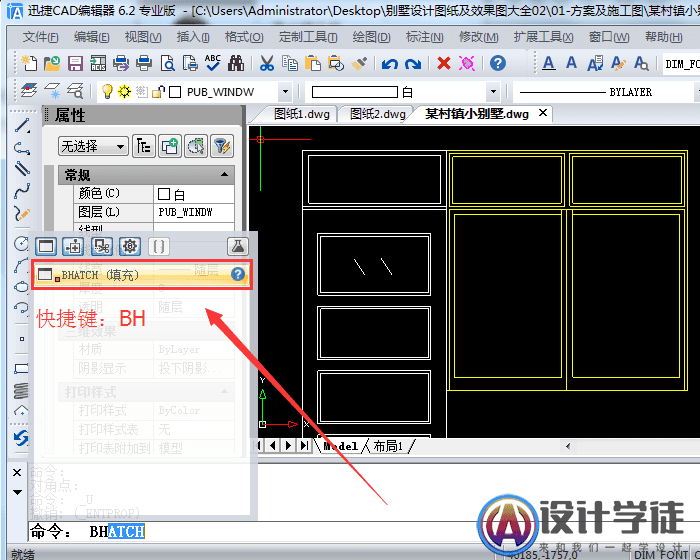The width and height of the screenshot is (700, 560).
Task: Close the 某村镇小别墅.dwg tab
Action: tap(543, 113)
